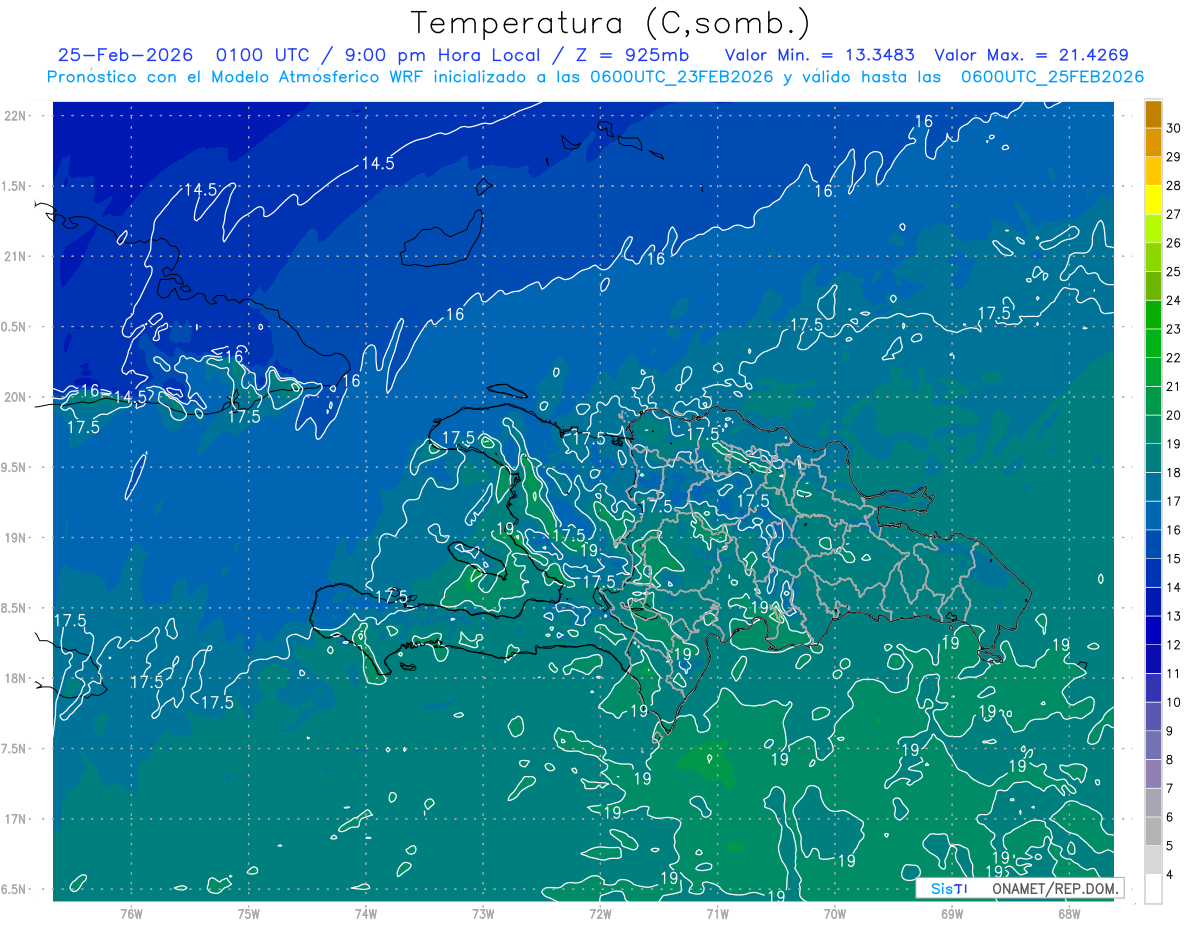This screenshot has width=1200, height=927.
Task: Click the title 'Temperatura (C,somb.)'
Action: (x=611, y=22)
